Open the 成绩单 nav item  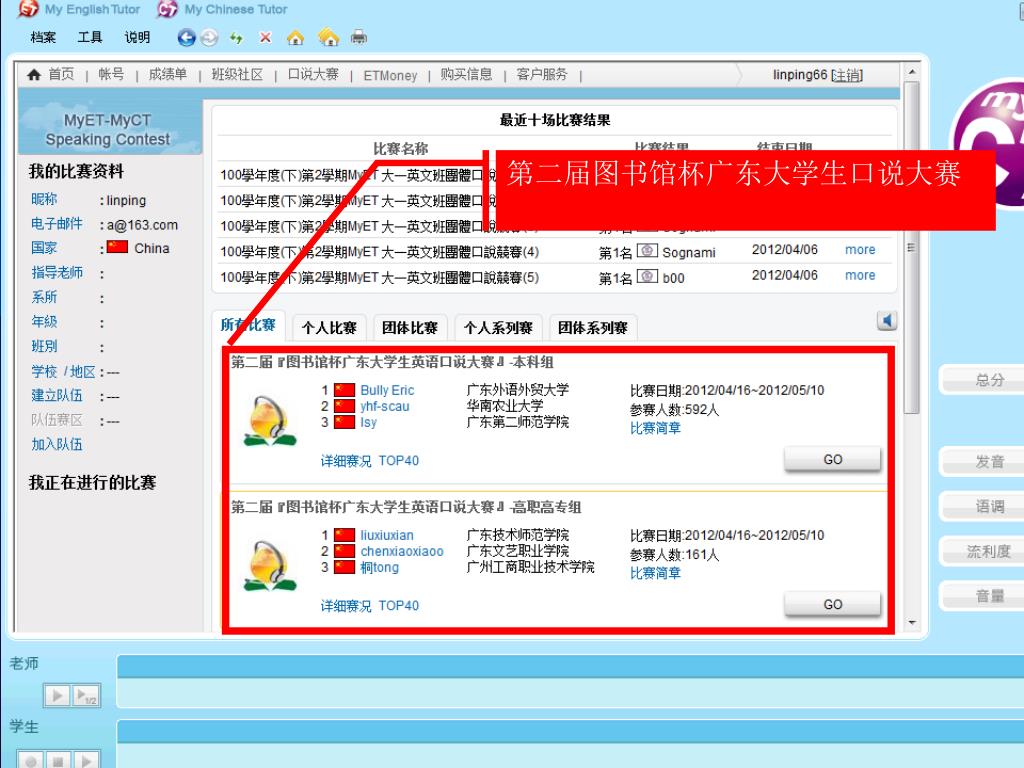pyautogui.click(x=168, y=74)
